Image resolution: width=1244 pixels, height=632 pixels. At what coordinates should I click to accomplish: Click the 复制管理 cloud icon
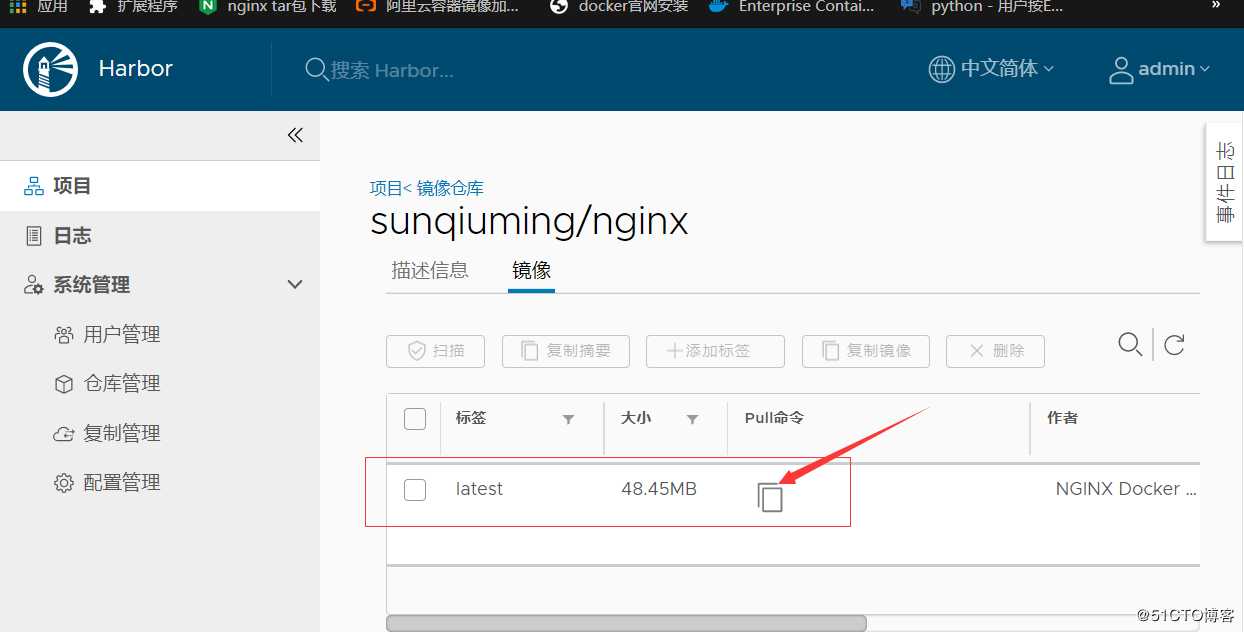tap(64, 434)
